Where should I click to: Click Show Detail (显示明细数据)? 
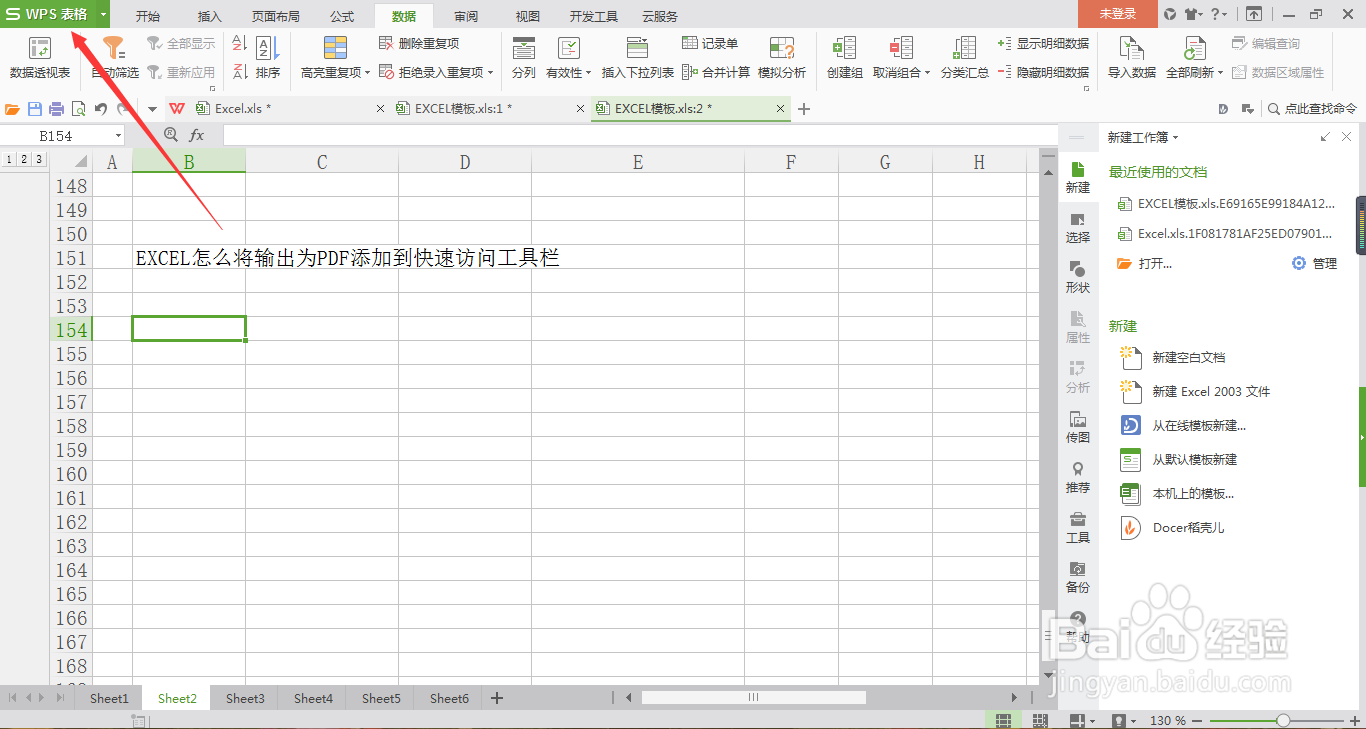1043,44
